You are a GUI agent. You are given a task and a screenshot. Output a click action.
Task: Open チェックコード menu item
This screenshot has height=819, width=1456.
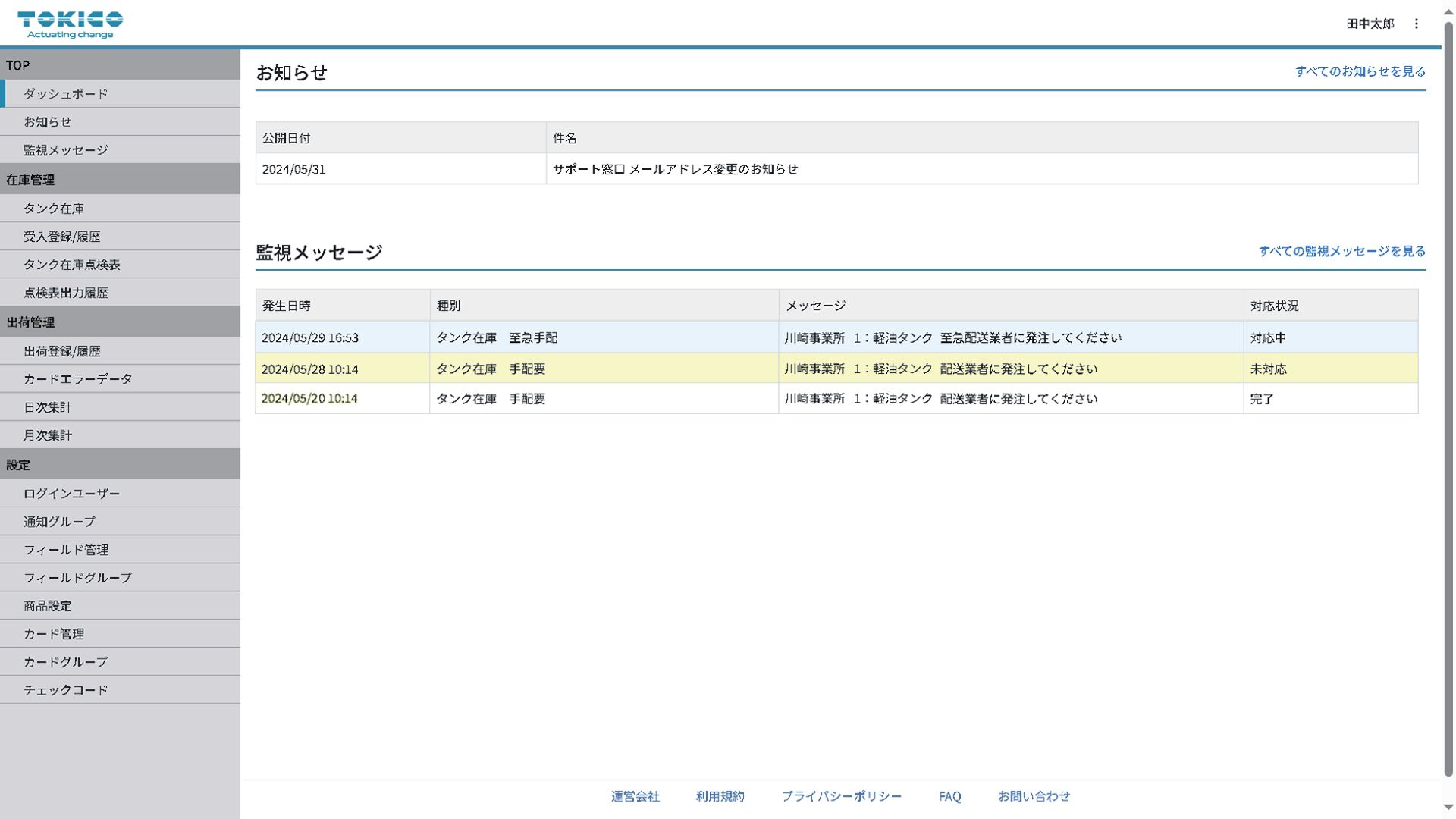click(x=66, y=690)
